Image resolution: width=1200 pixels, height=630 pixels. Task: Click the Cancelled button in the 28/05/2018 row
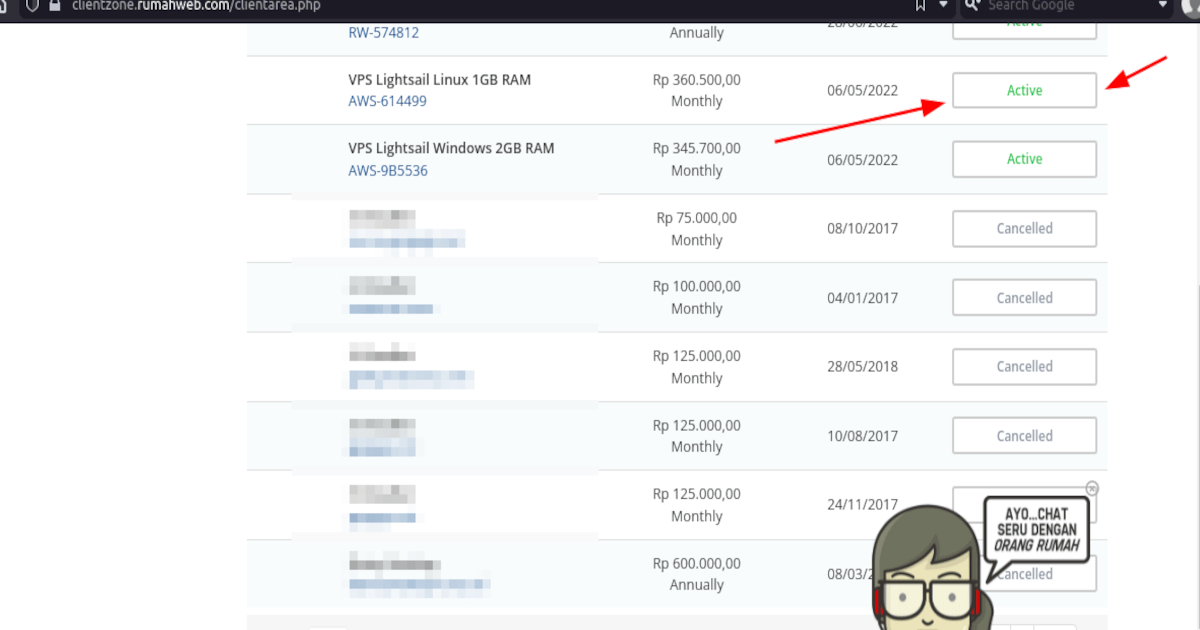(1024, 366)
